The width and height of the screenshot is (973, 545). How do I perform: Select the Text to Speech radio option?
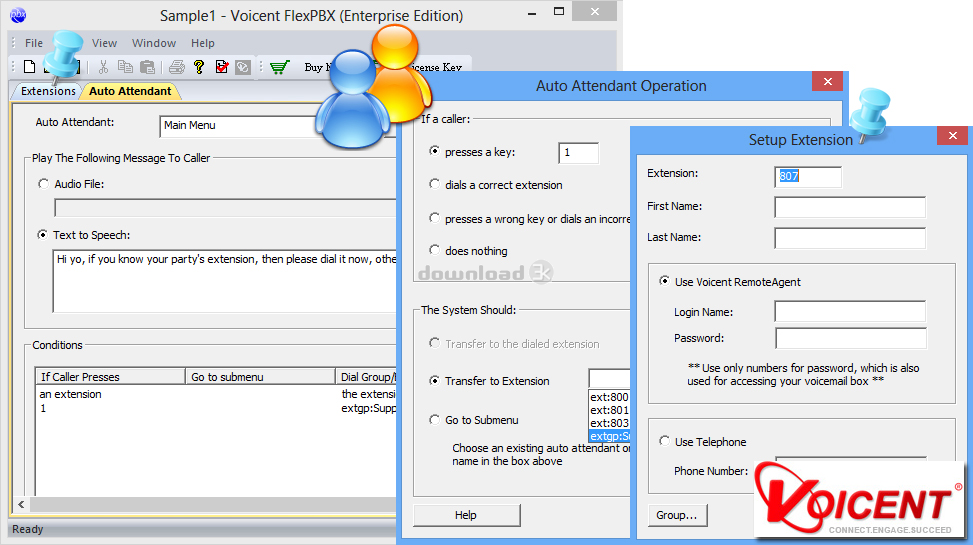click(42, 235)
